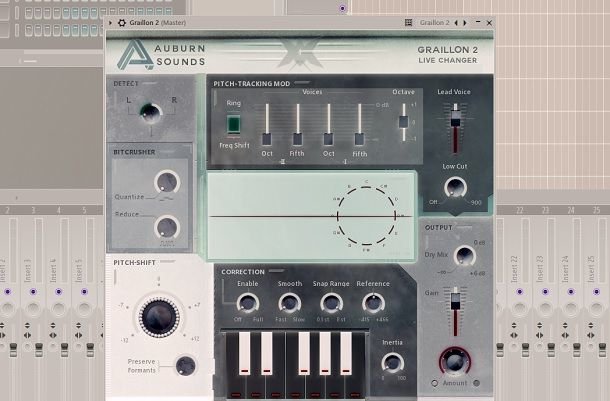Open the Graillon 2 preset name dropdown
Viewport: 610px width, 401px height.
434,23
